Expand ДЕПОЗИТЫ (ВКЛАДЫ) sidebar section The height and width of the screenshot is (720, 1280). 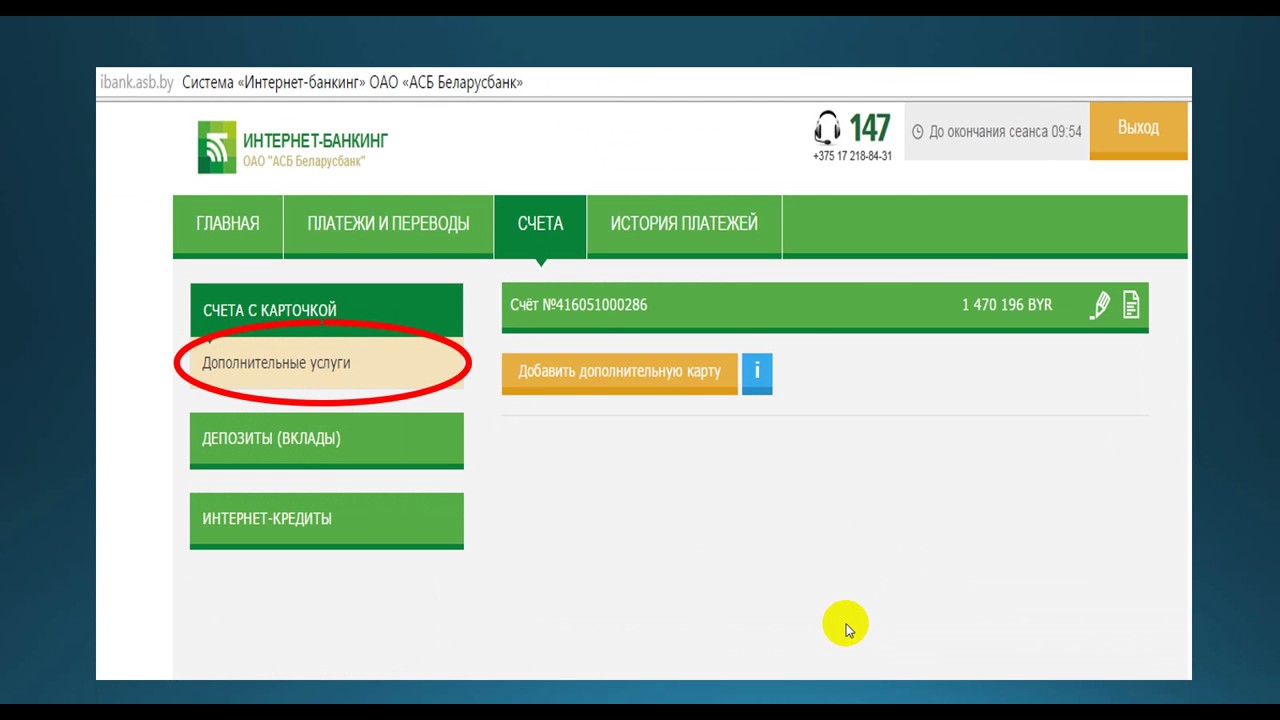click(327, 440)
